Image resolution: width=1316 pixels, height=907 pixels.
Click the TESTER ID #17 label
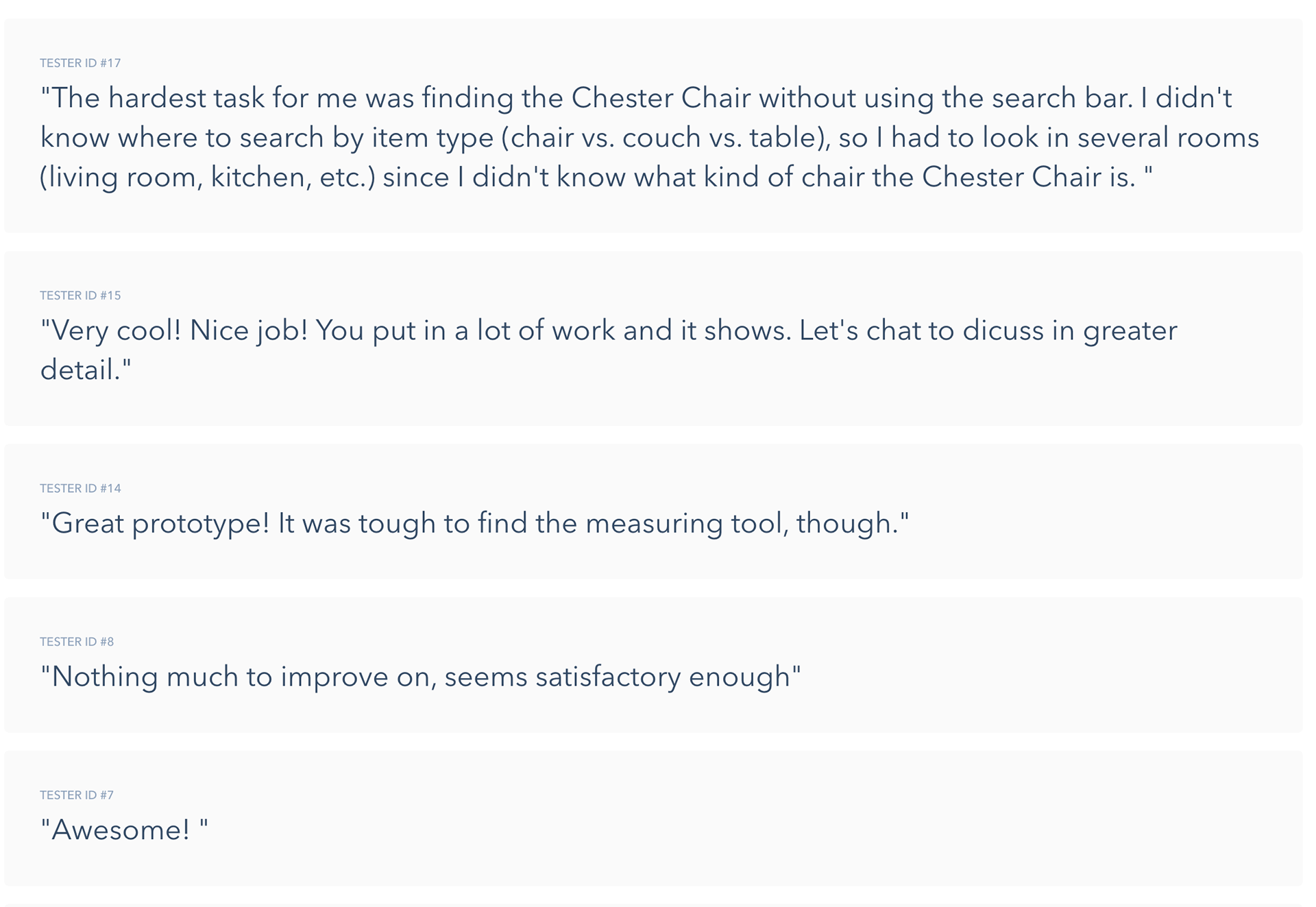click(x=80, y=63)
